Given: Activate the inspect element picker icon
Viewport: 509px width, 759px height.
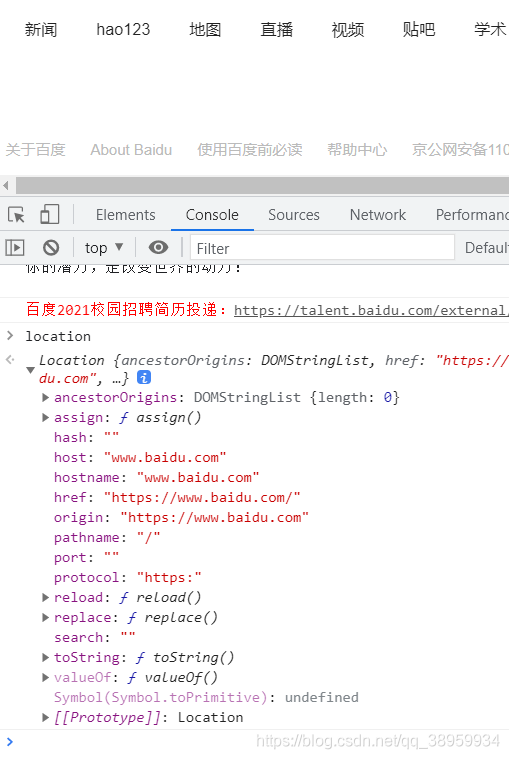Looking at the screenshot, I should coord(16,214).
